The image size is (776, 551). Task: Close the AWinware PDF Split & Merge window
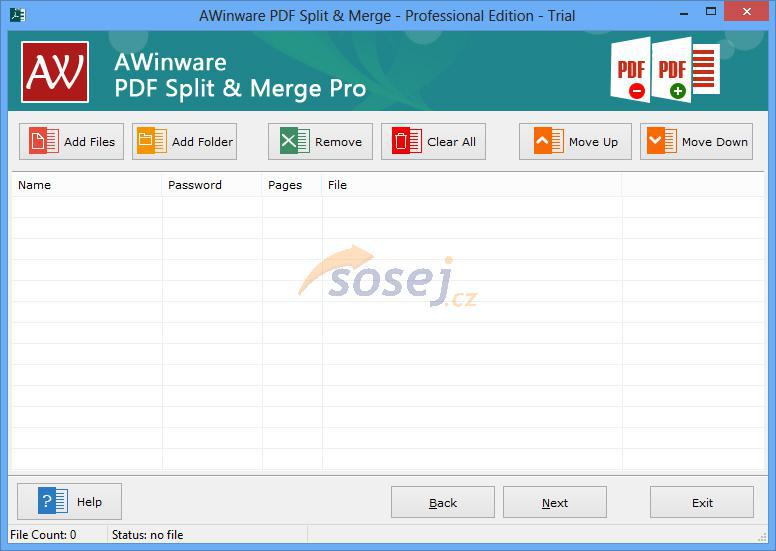tap(746, 11)
